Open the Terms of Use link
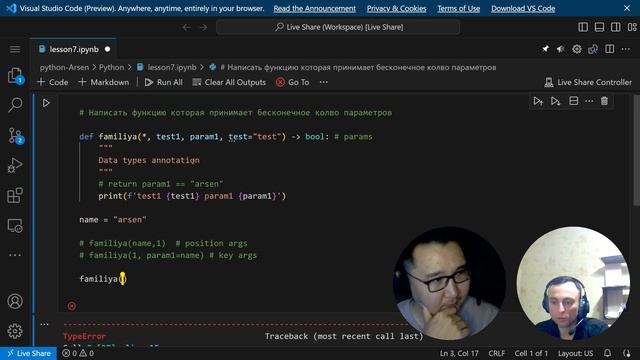 pyautogui.click(x=458, y=8)
